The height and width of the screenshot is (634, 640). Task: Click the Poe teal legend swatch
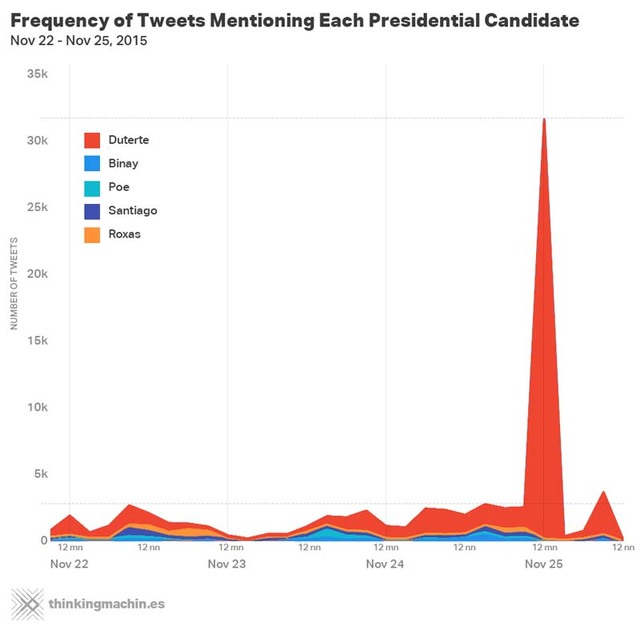[x=92, y=187]
